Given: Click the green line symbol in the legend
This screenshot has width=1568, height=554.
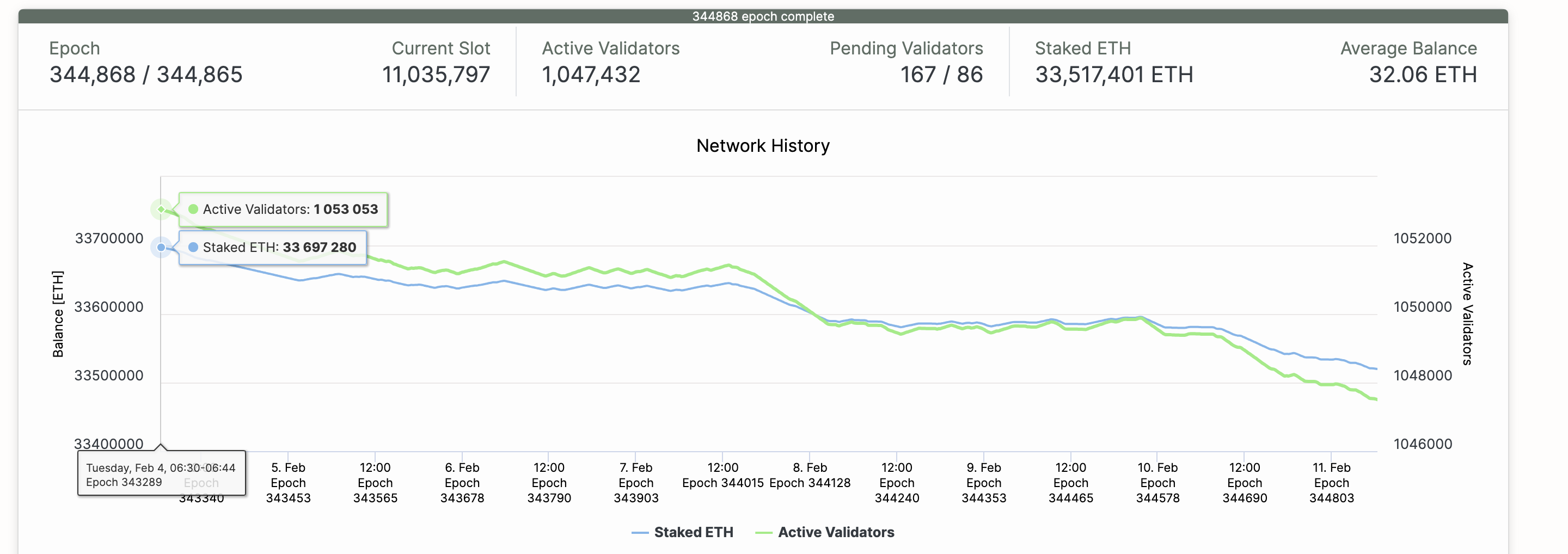Looking at the screenshot, I should [763, 533].
